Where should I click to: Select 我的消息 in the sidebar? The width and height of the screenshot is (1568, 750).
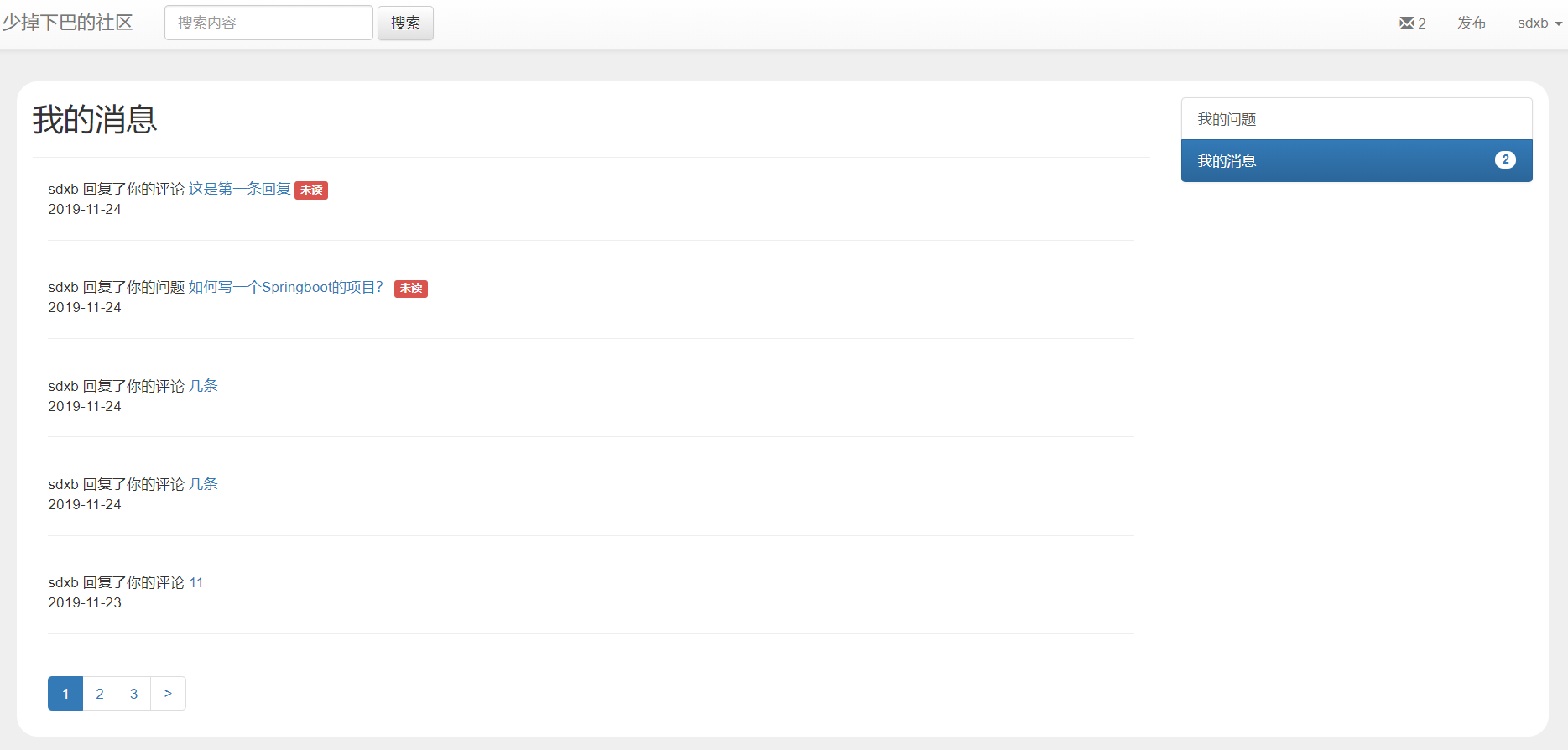point(1357,161)
